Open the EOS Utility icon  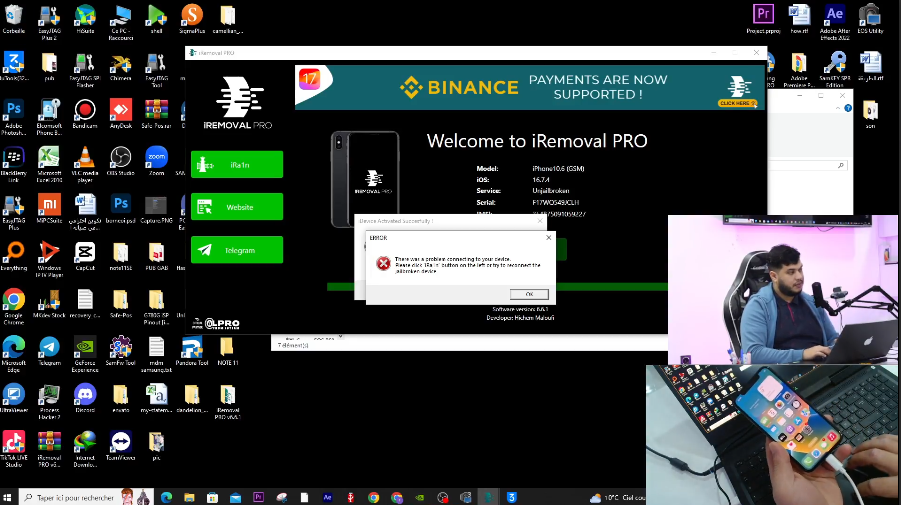tap(870, 20)
